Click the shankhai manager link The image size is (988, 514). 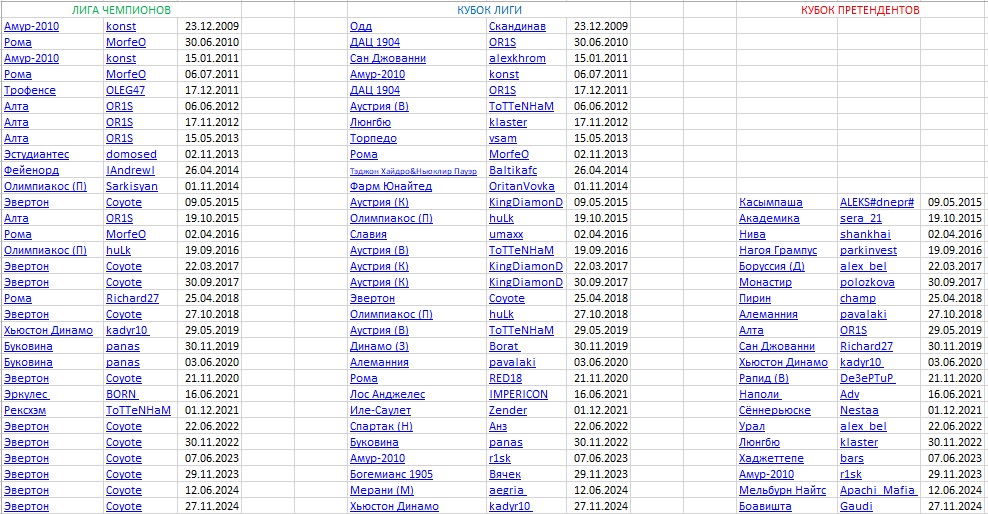coord(865,234)
